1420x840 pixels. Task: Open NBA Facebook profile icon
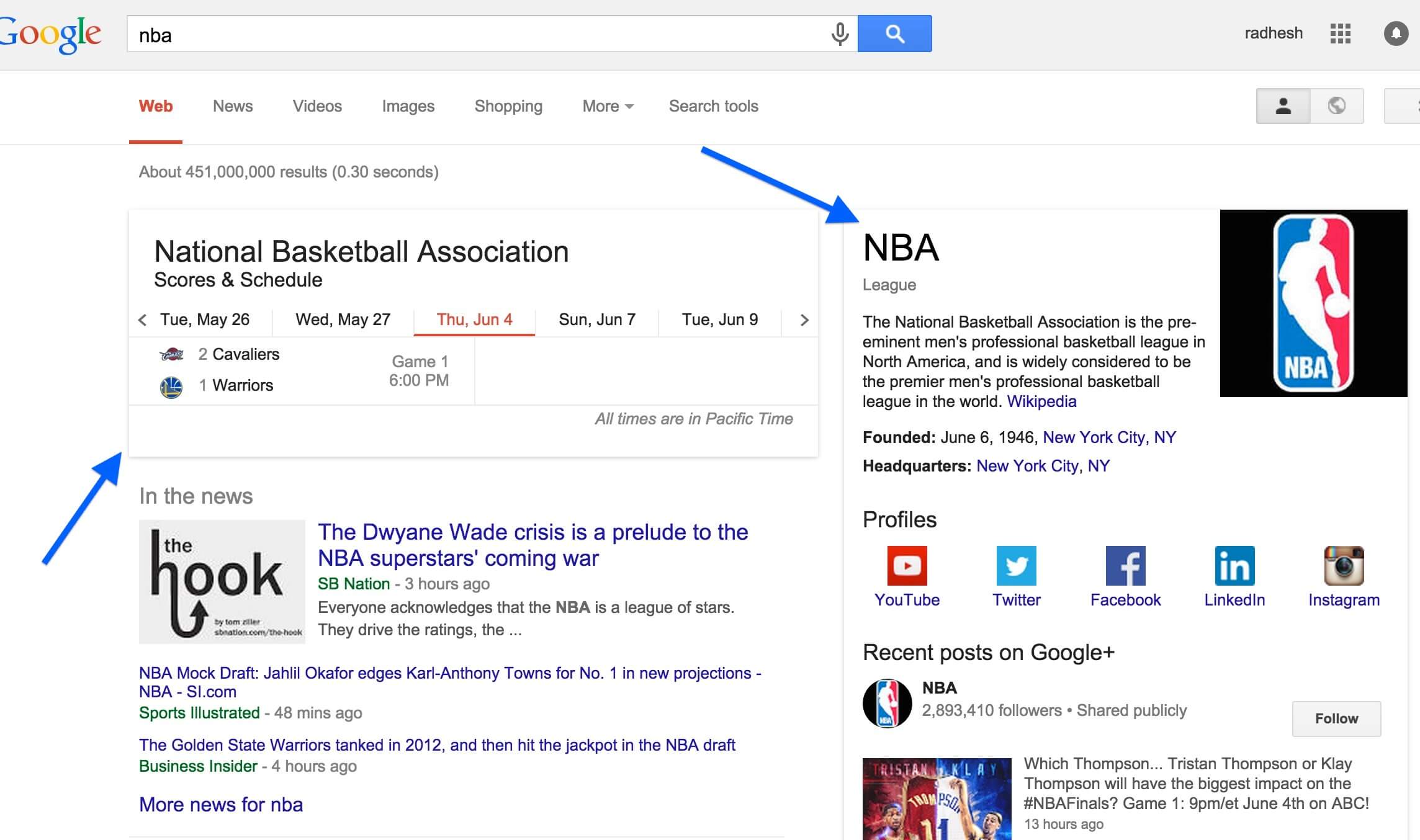[1125, 566]
